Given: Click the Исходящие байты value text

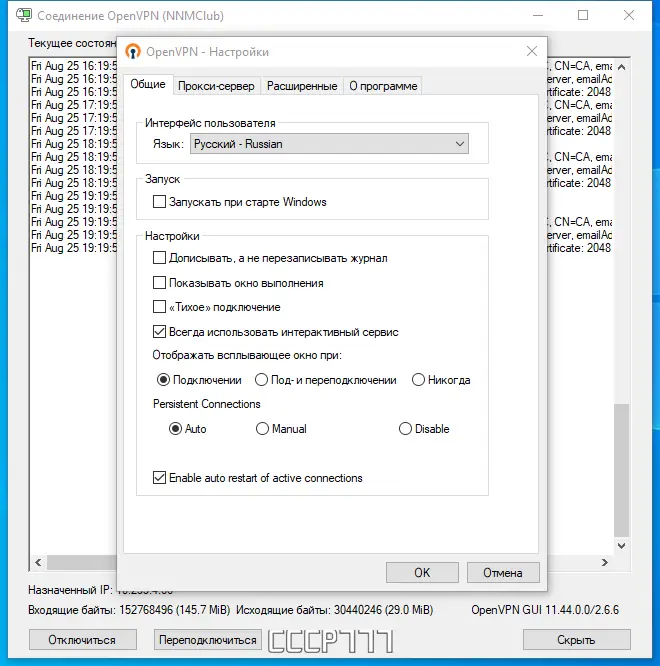Looking at the screenshot, I should pyautogui.click(x=384, y=610).
